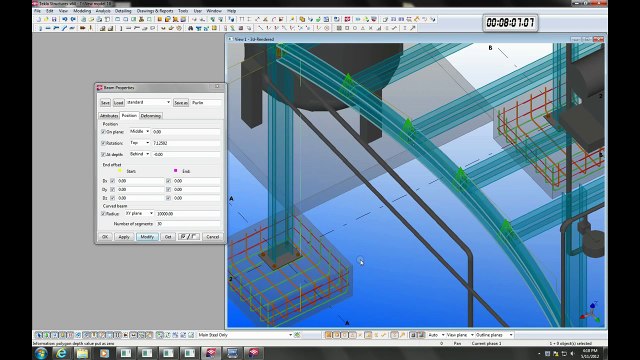Image resolution: width=640 pixels, height=360 pixels.
Task: Toggle the Radius checkbox under Curved beam
Action: tap(103, 213)
